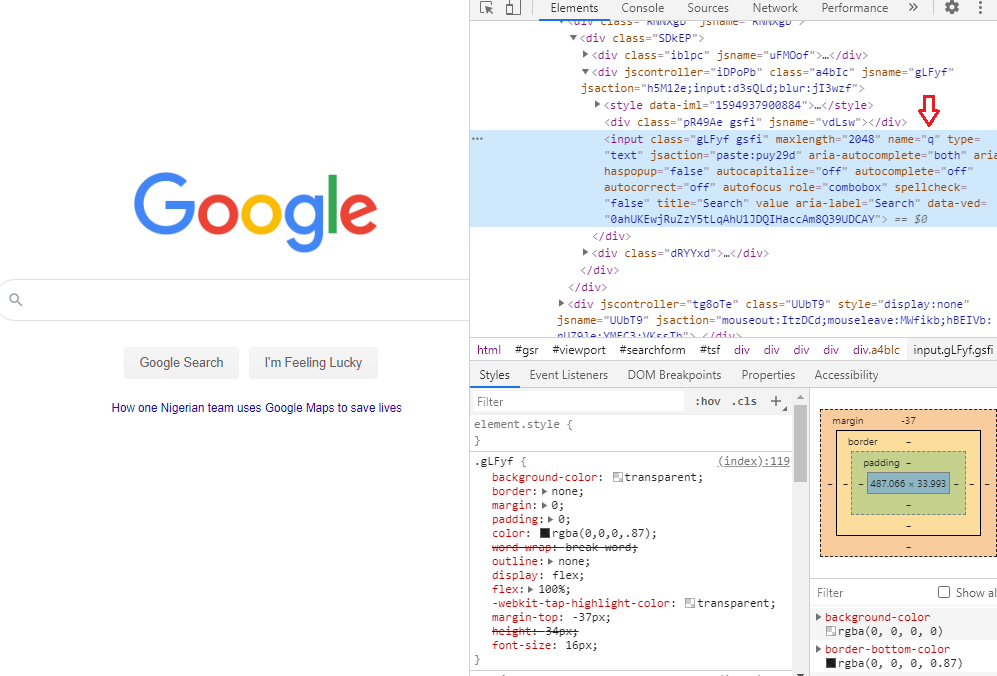Screen dimensions: 997x676
Task: Toggle the device toolbar icon
Action: [x=512, y=8]
